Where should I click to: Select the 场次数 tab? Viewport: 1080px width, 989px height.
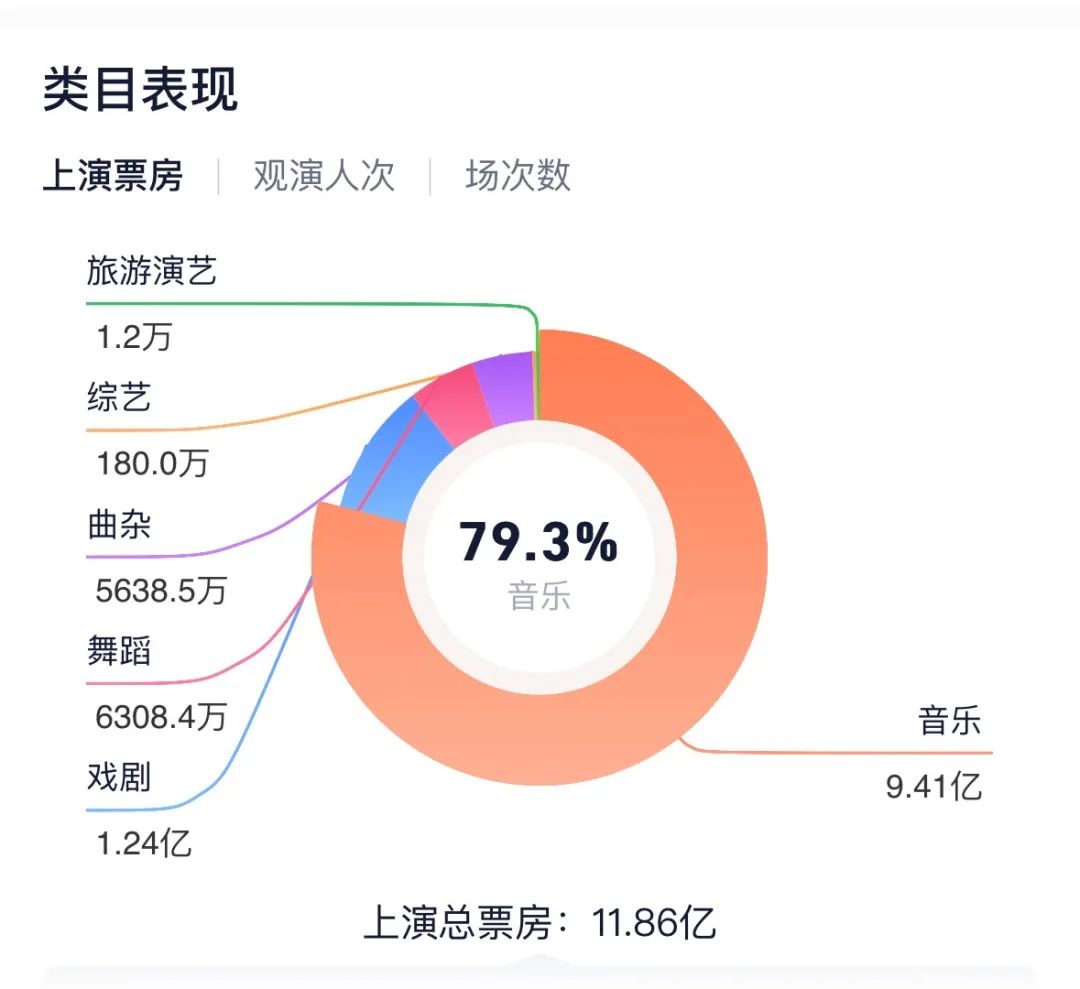[518, 176]
